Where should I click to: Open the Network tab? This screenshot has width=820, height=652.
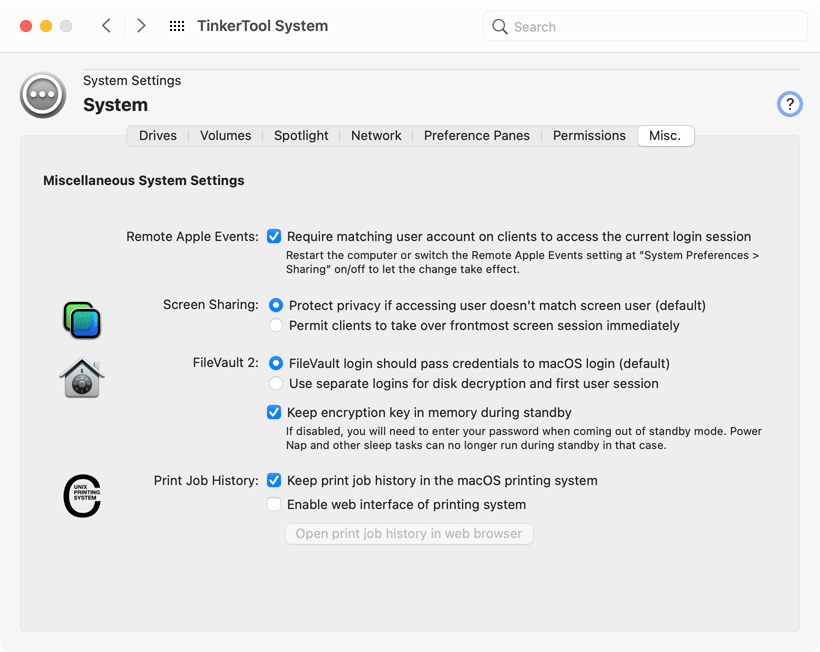click(x=376, y=135)
